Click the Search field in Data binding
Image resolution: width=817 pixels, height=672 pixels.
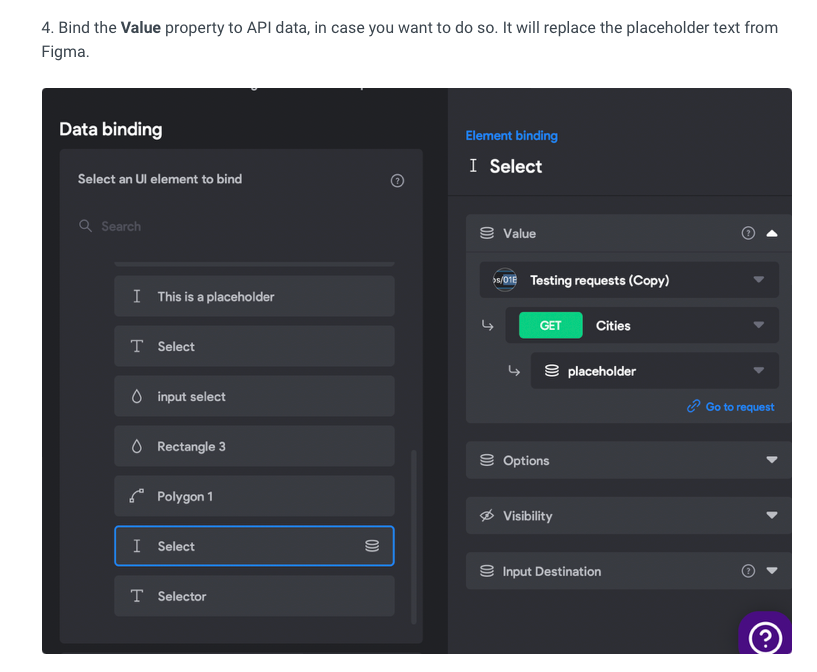point(241,226)
